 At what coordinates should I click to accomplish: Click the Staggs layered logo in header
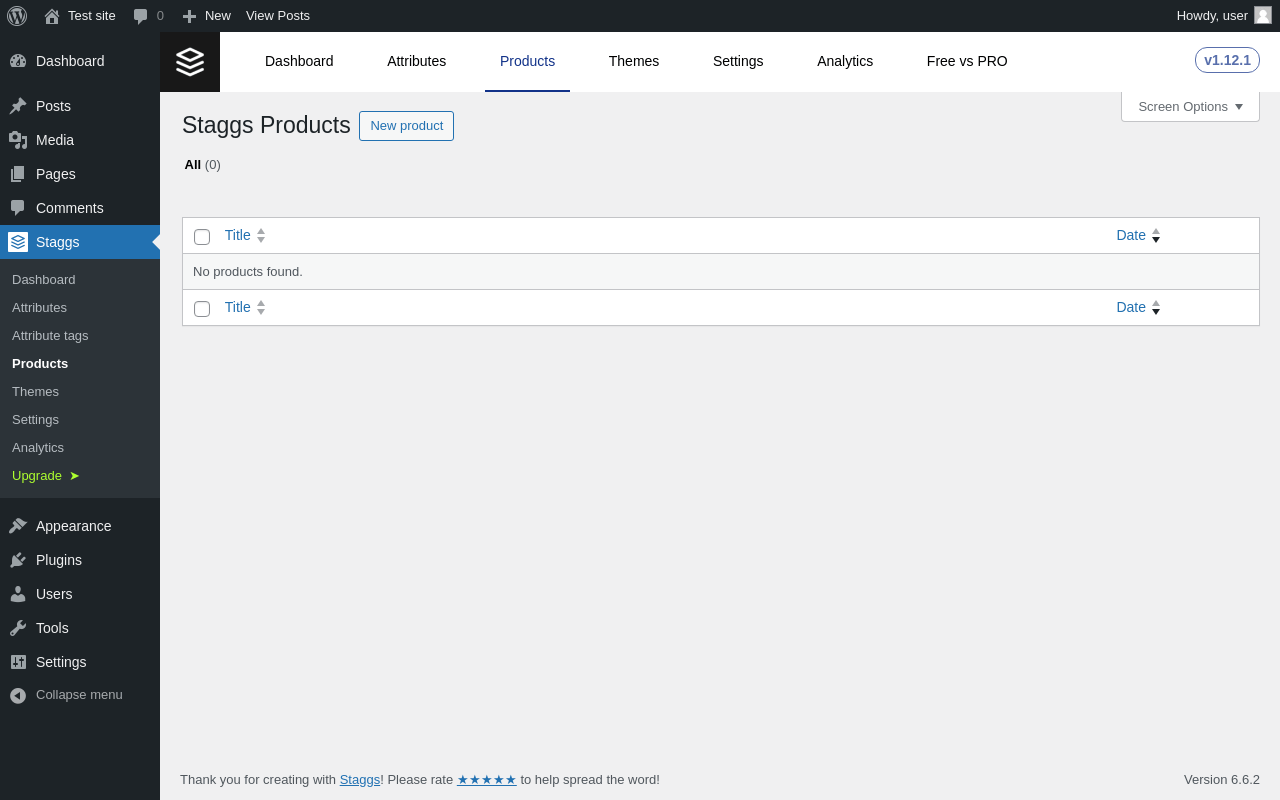[x=190, y=62]
